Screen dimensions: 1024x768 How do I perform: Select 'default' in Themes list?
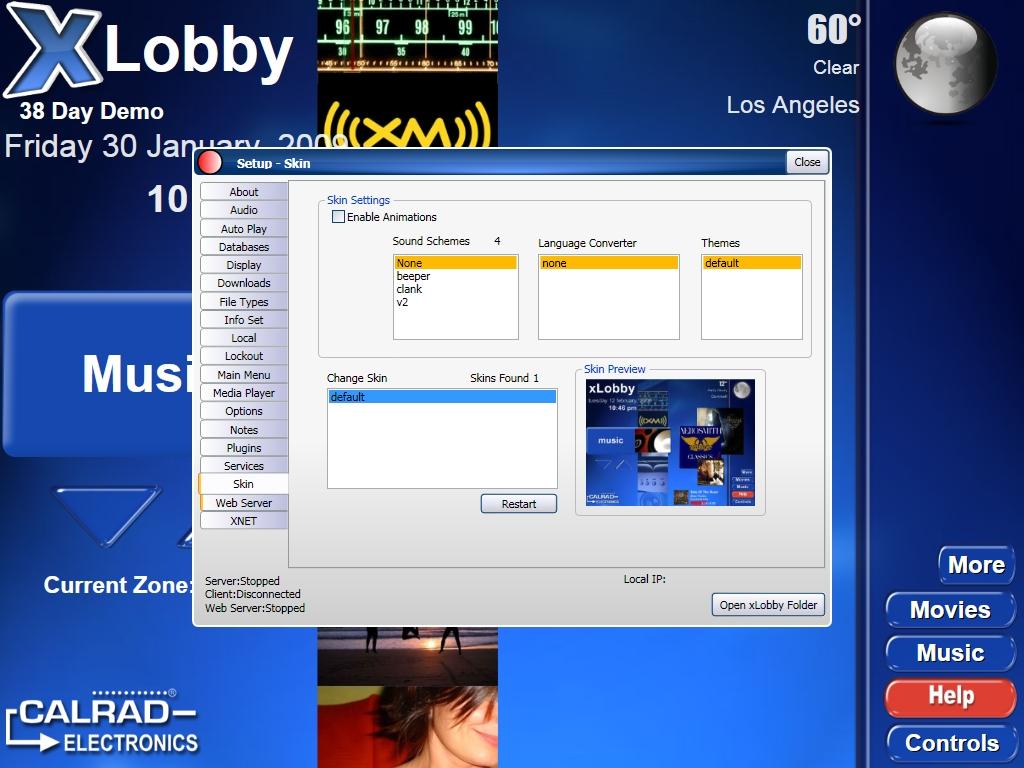point(752,263)
